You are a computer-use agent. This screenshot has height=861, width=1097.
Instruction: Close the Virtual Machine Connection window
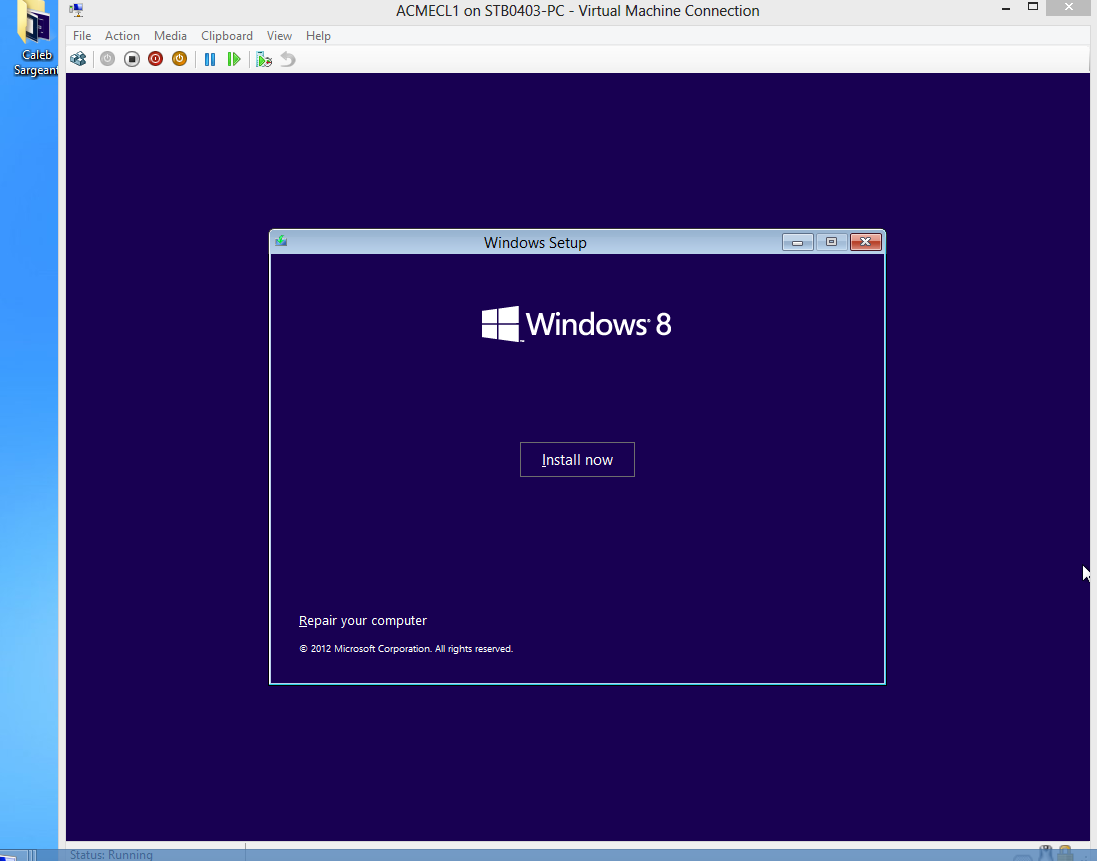click(x=1068, y=7)
